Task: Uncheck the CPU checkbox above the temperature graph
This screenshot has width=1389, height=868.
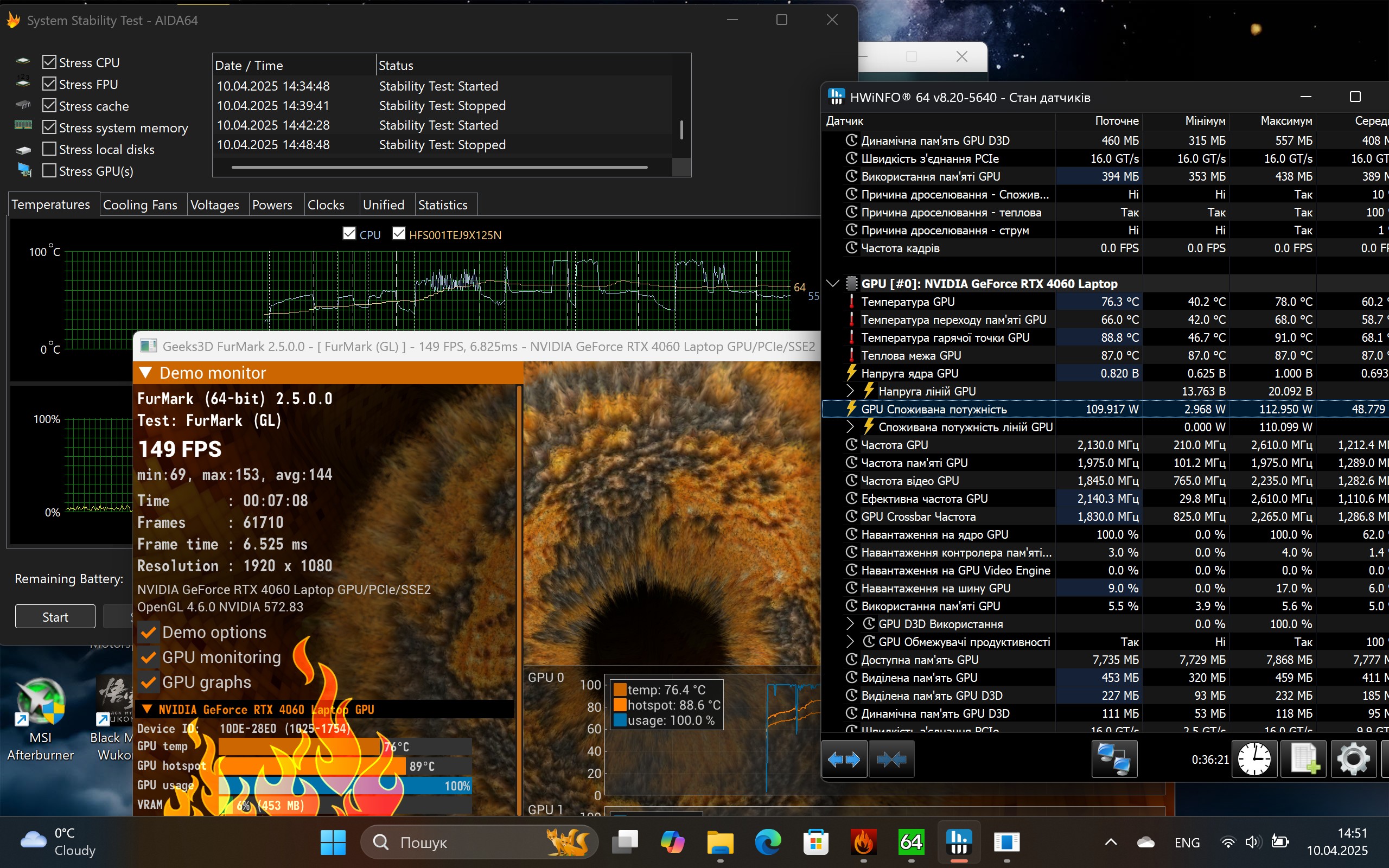Action: coord(349,233)
